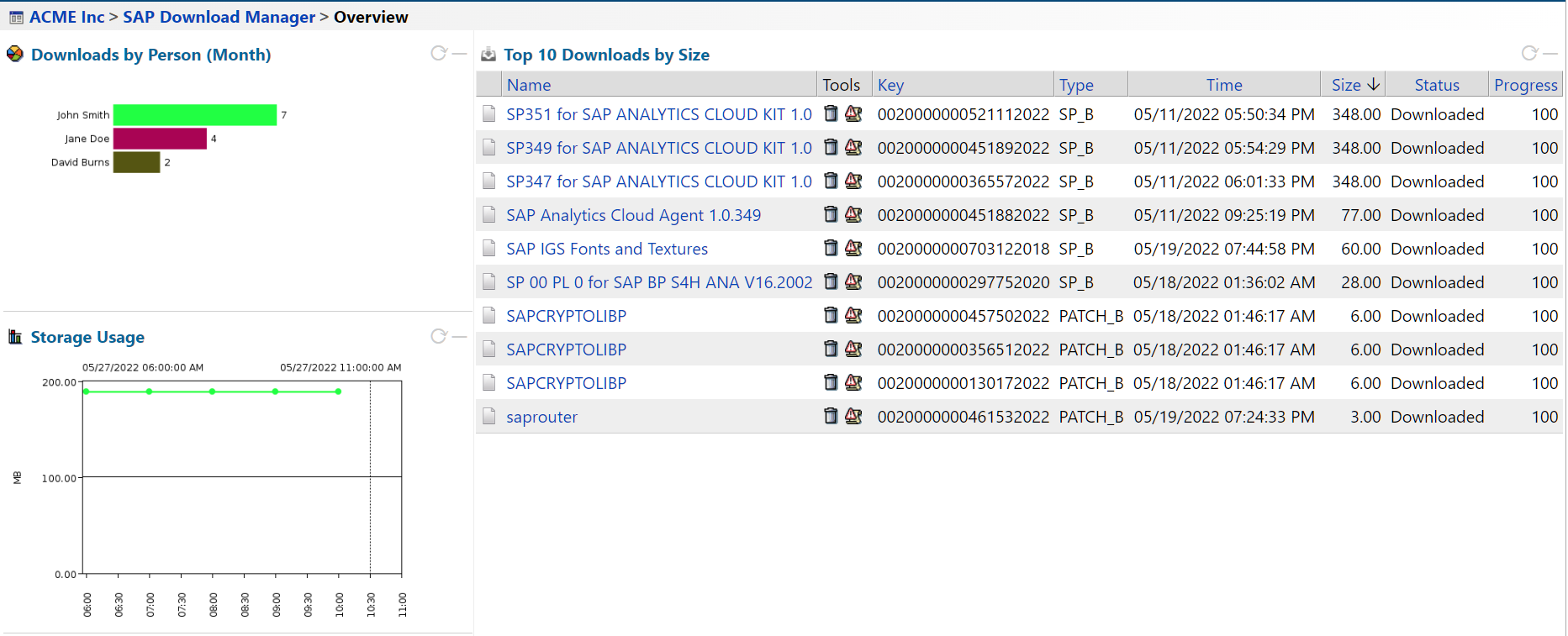The width and height of the screenshot is (1568, 636).
Task: Delete the SP351 SAP Analytics Cloud Kit download
Action: point(831,113)
